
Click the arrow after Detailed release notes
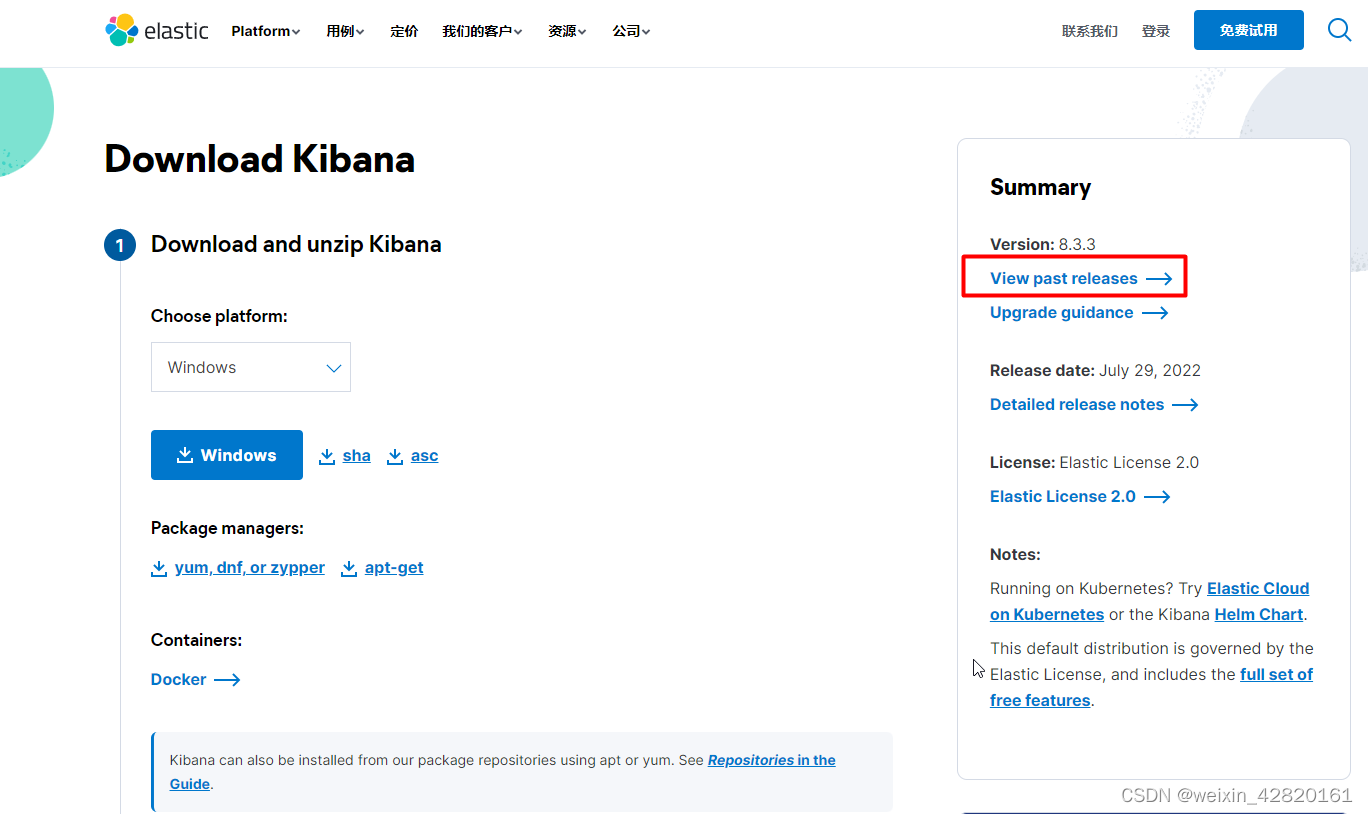[1185, 405]
